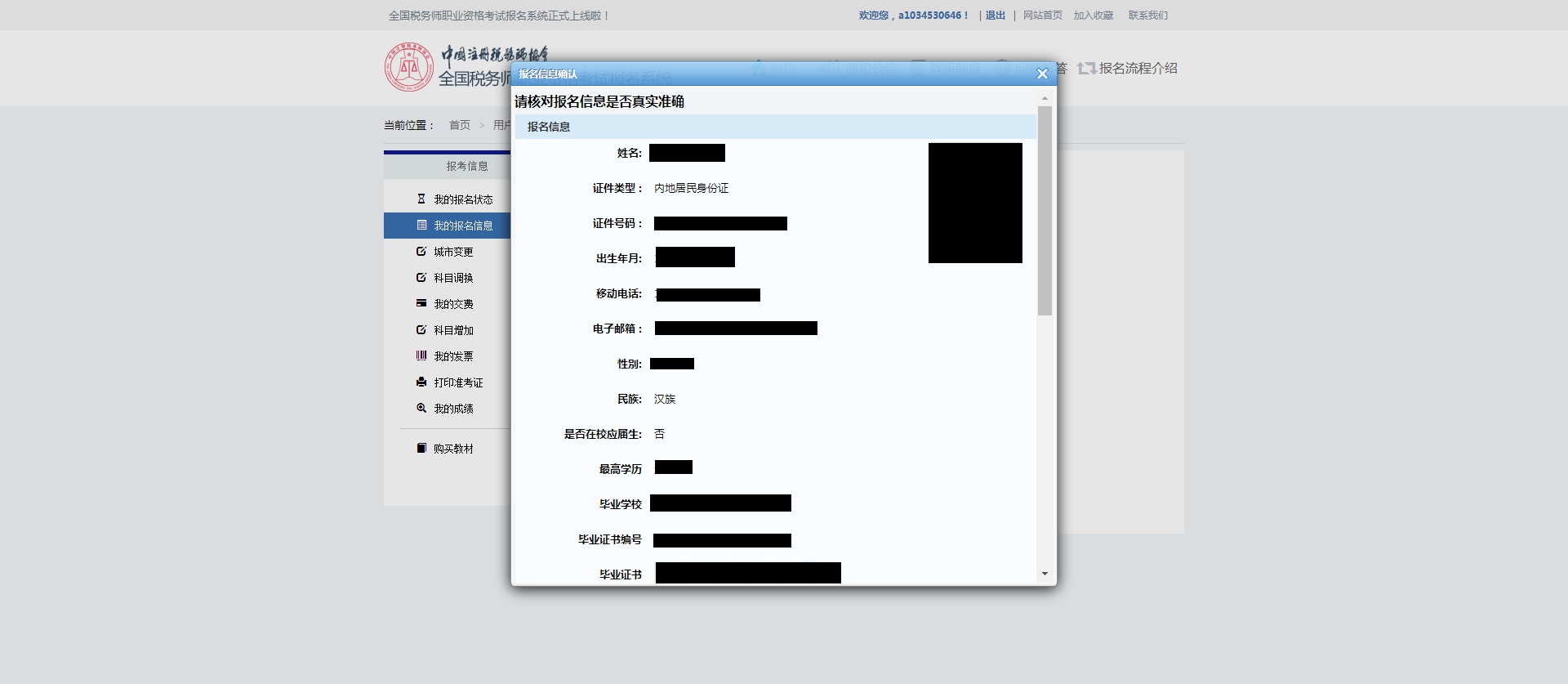Click the 退出 logout link
The height and width of the screenshot is (684, 1568).
995,16
